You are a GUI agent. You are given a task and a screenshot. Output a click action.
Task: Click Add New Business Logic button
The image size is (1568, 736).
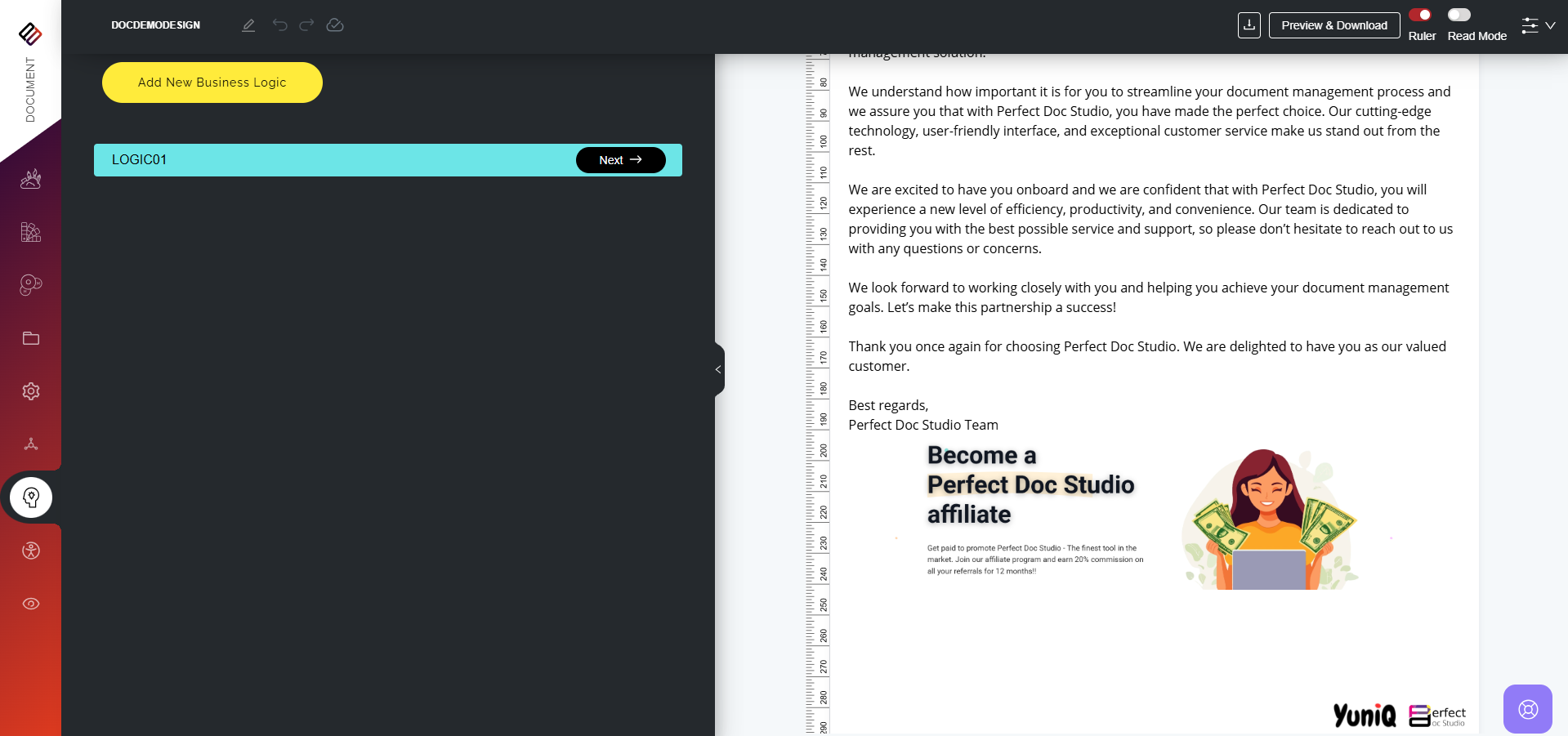212,83
